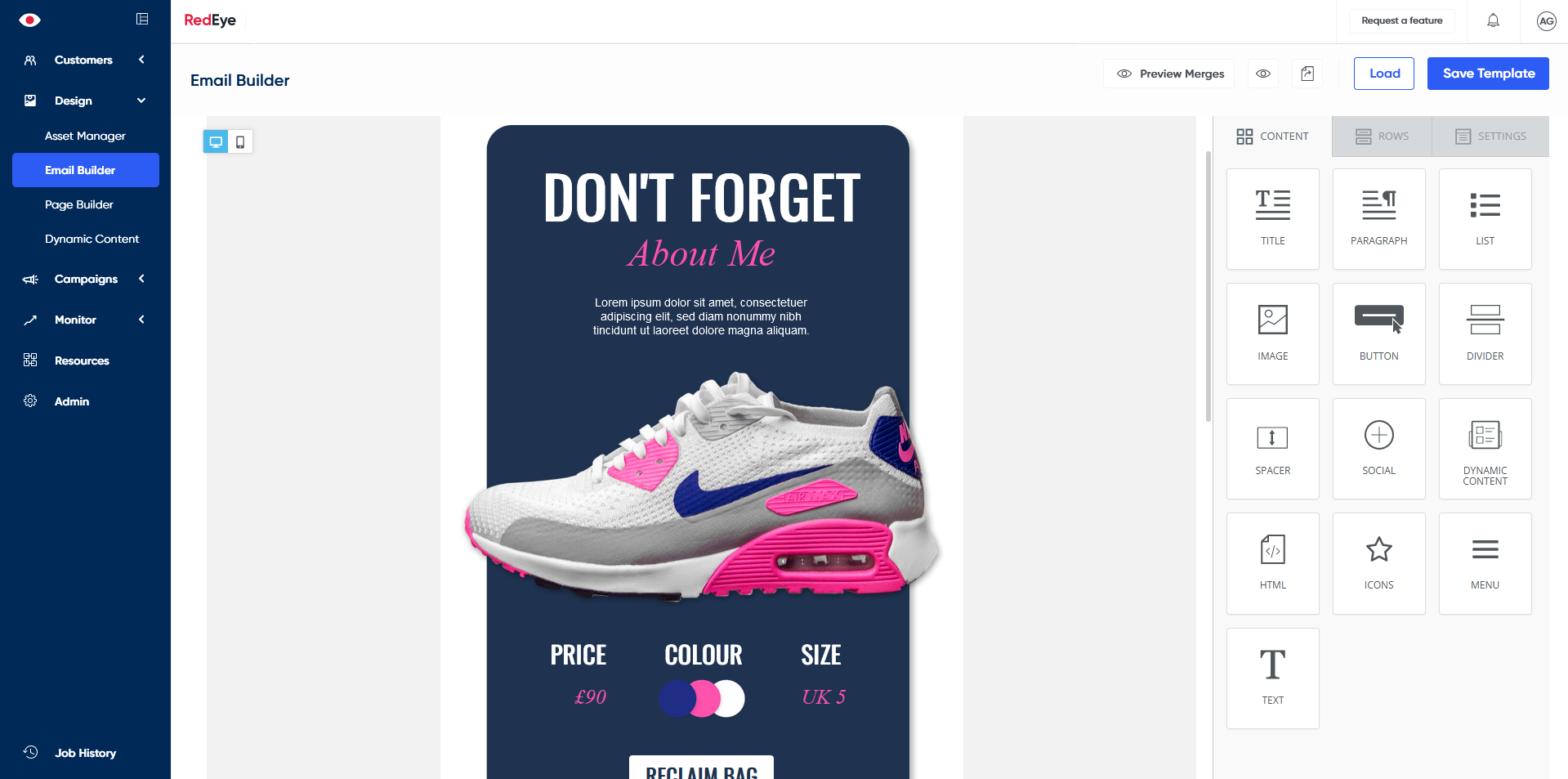This screenshot has width=1568, height=779.
Task: Select the Image content block
Action: (1273, 334)
